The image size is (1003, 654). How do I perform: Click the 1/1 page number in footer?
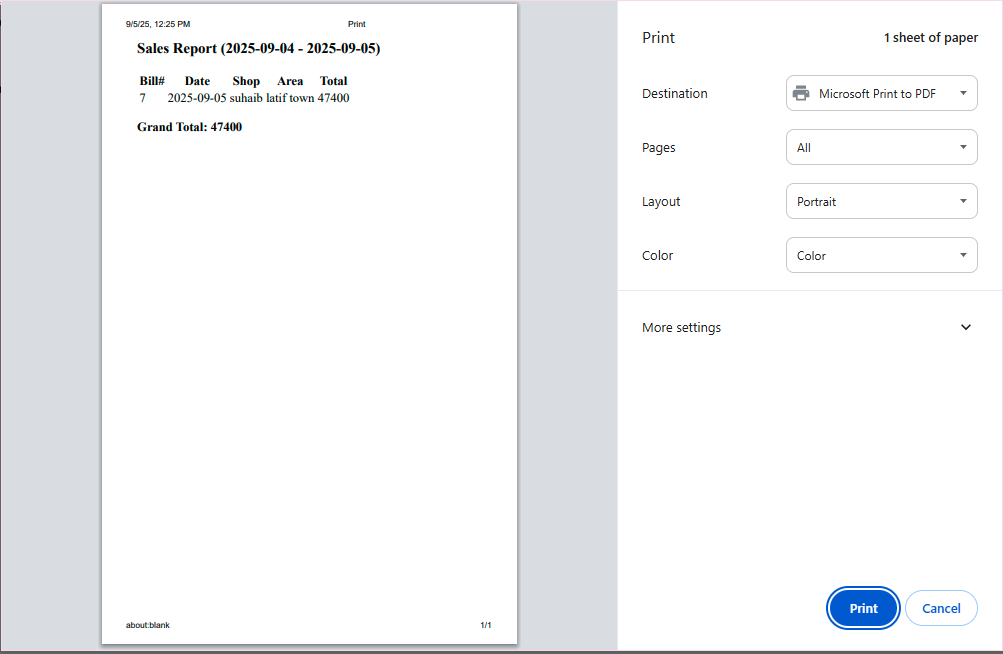coord(485,625)
